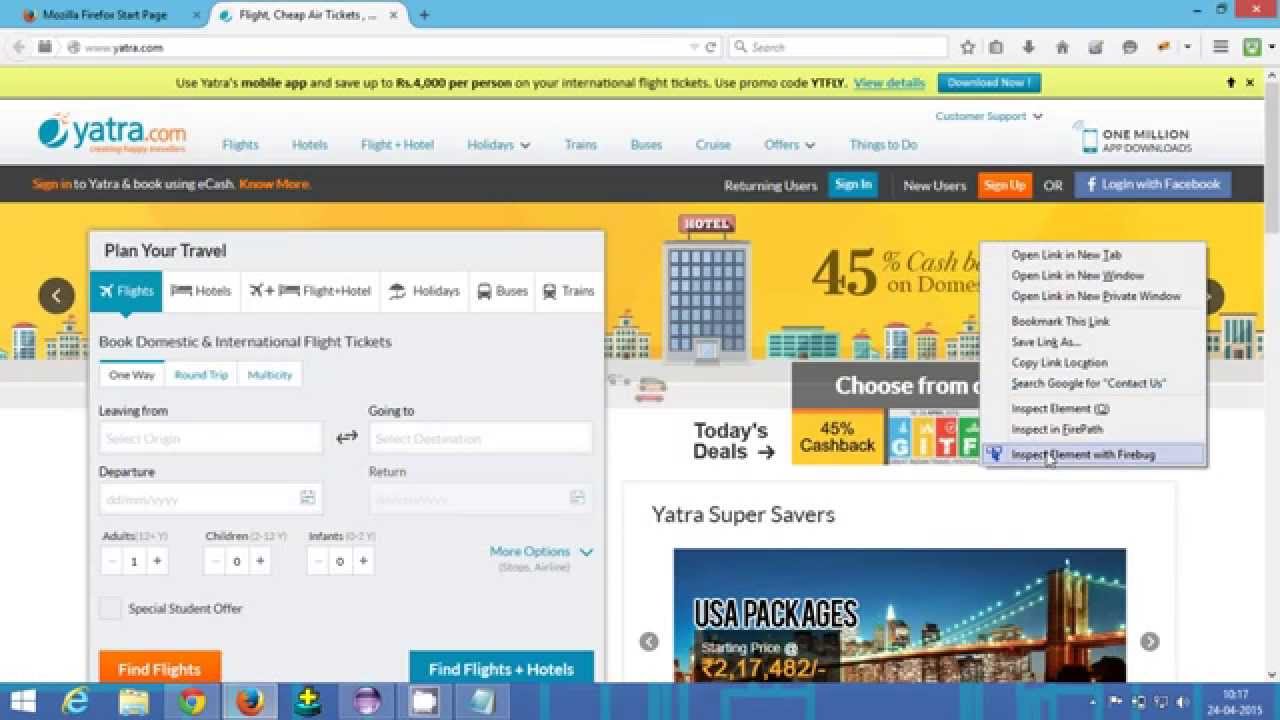1280x720 pixels.
Task: Expand More Options for flights
Action: tap(541, 551)
